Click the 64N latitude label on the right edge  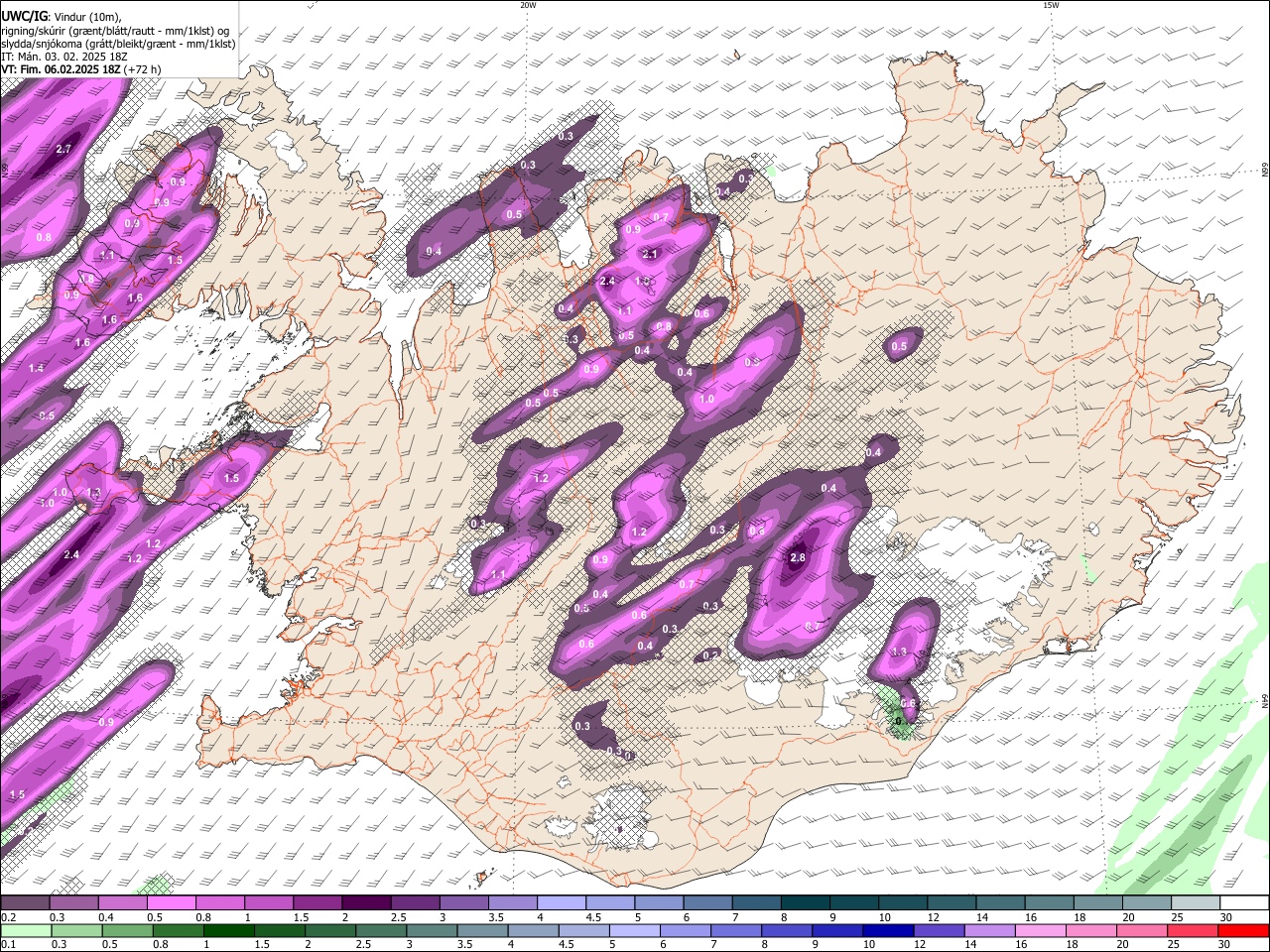1264,702
